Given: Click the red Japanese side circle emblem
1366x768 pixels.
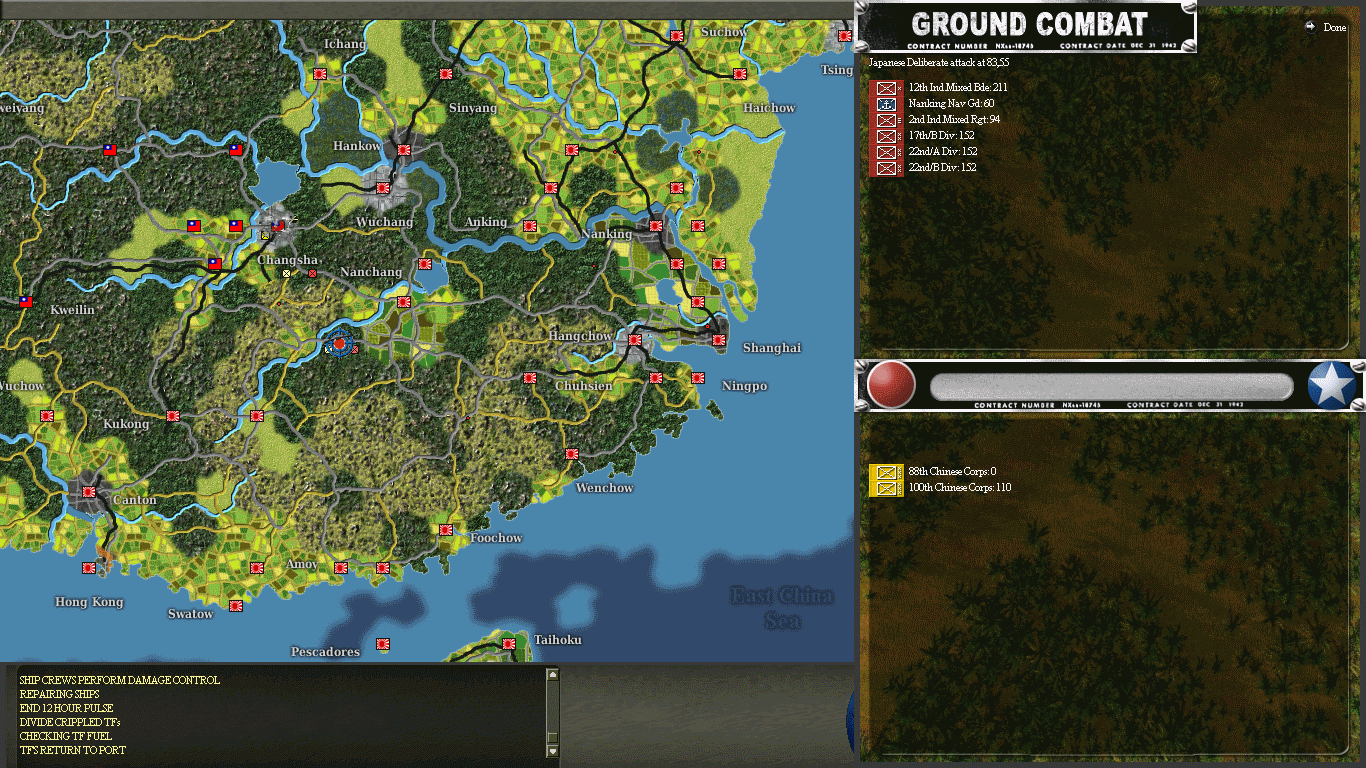Looking at the screenshot, I should pyautogui.click(x=890, y=385).
